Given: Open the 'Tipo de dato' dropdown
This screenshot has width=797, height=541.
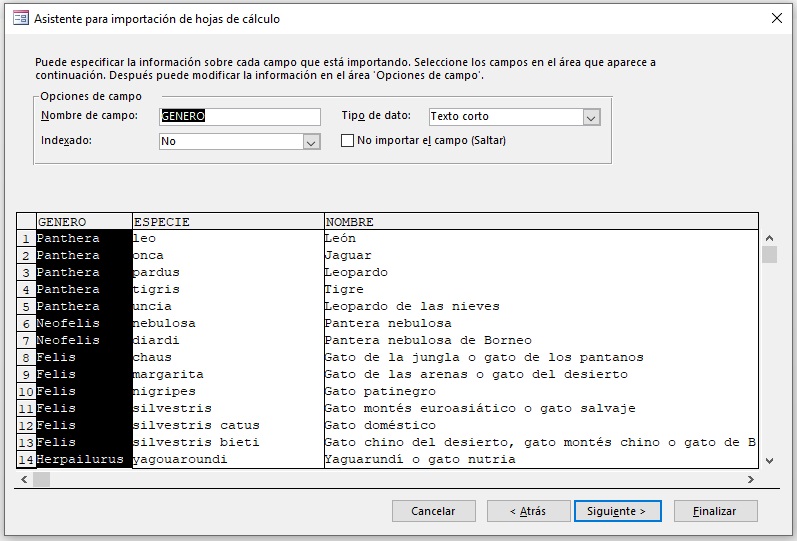Looking at the screenshot, I should coord(591,117).
